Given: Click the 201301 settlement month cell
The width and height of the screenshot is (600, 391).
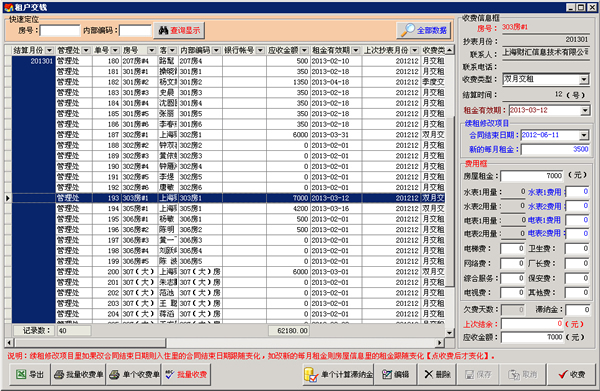Looking at the screenshot, I should point(34,61).
